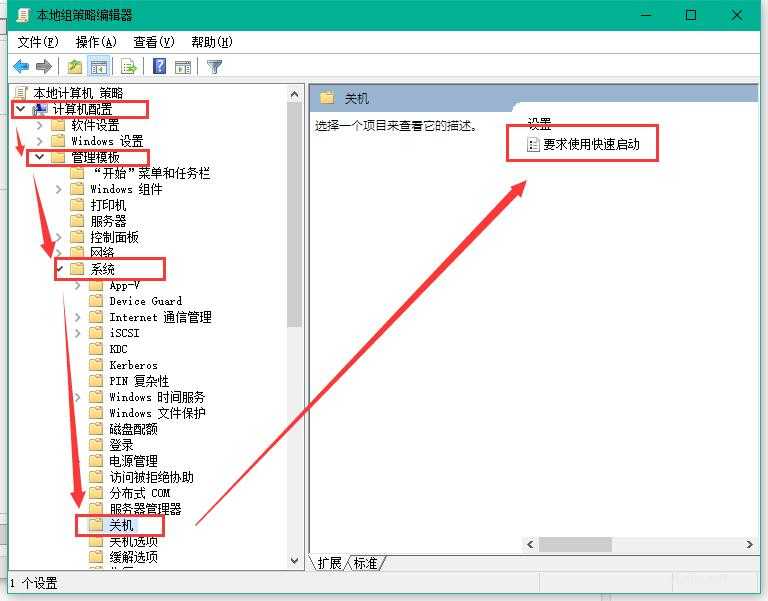Click folder icon beside KDC
The width and height of the screenshot is (768, 601).
pos(96,349)
